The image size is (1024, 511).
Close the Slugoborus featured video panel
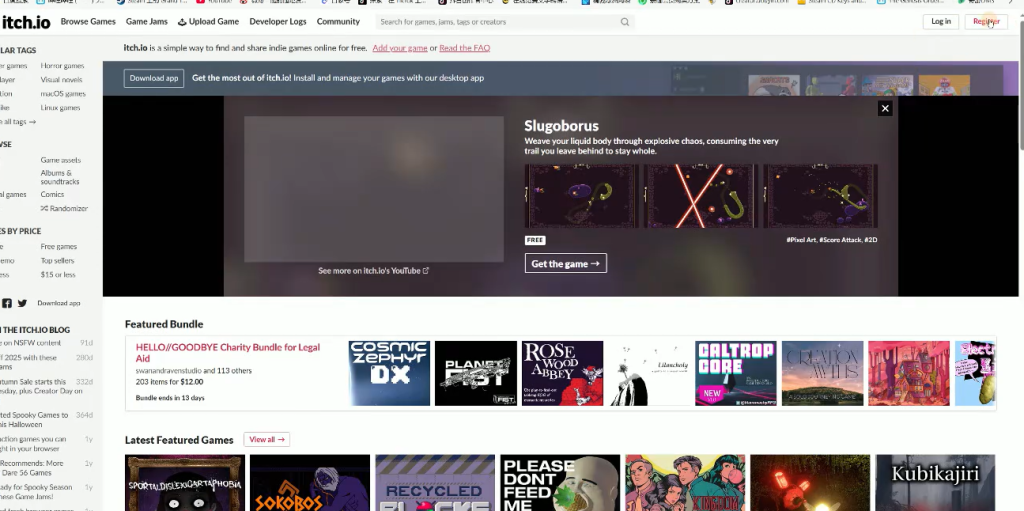(x=884, y=109)
